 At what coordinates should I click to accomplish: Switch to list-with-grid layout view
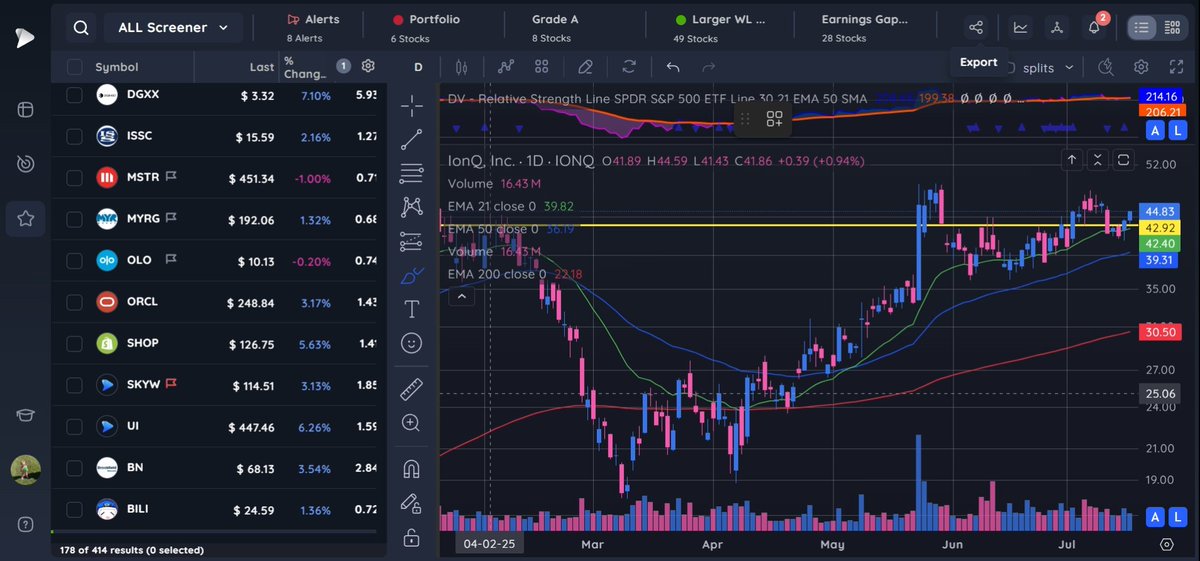pyautogui.click(x=1172, y=27)
